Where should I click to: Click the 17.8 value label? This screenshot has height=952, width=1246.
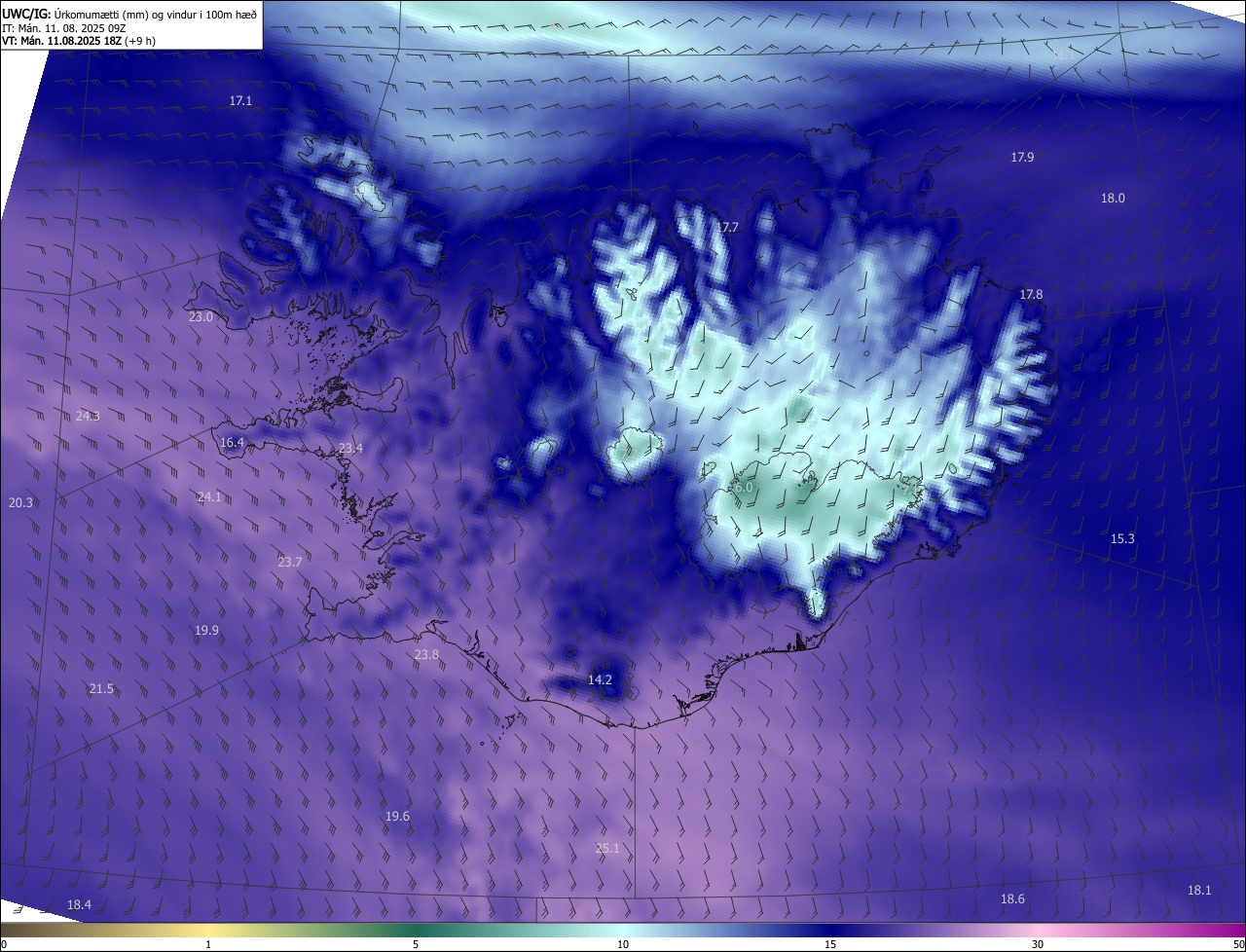click(1031, 295)
